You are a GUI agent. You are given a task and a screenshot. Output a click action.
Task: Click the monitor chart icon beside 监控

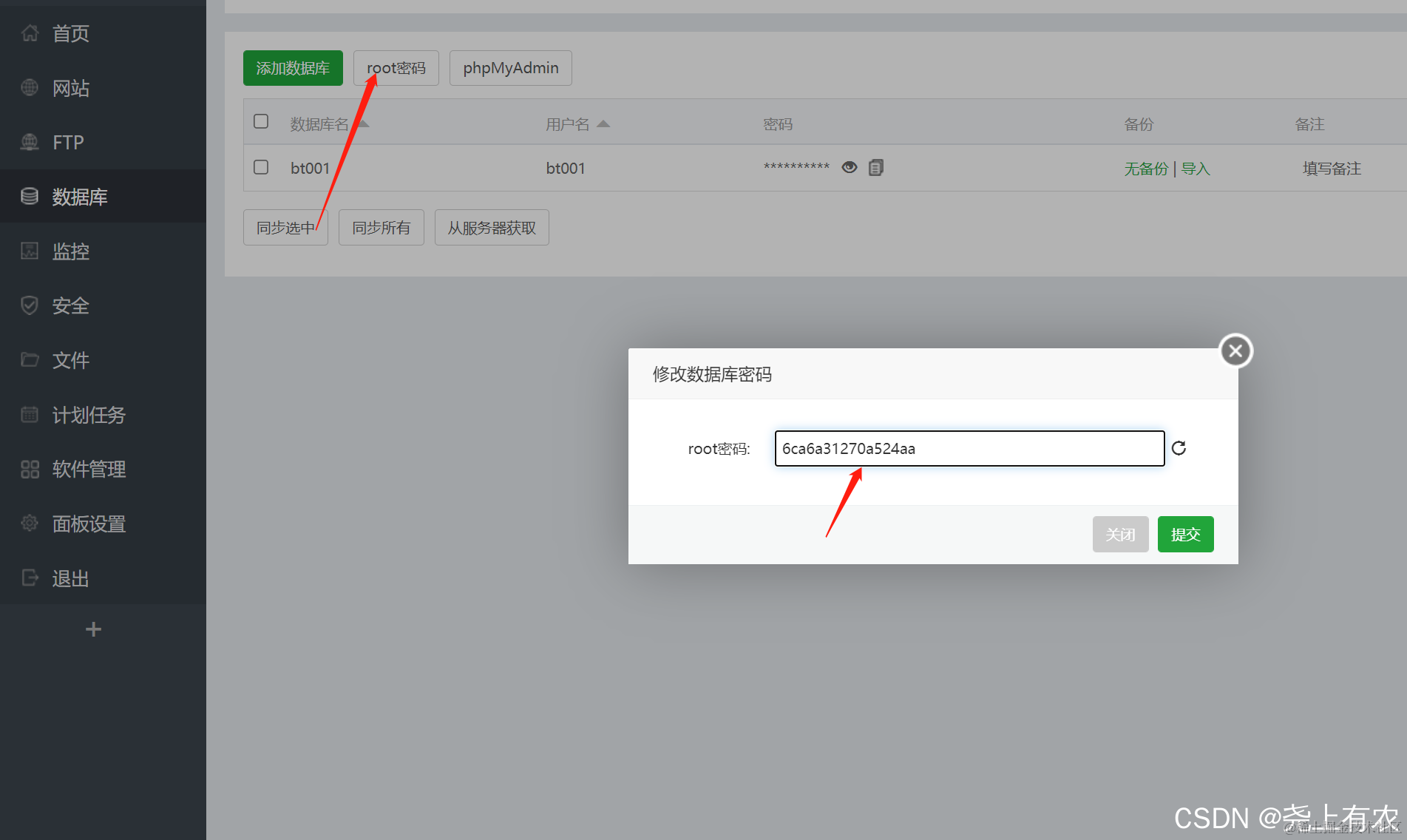click(x=30, y=251)
